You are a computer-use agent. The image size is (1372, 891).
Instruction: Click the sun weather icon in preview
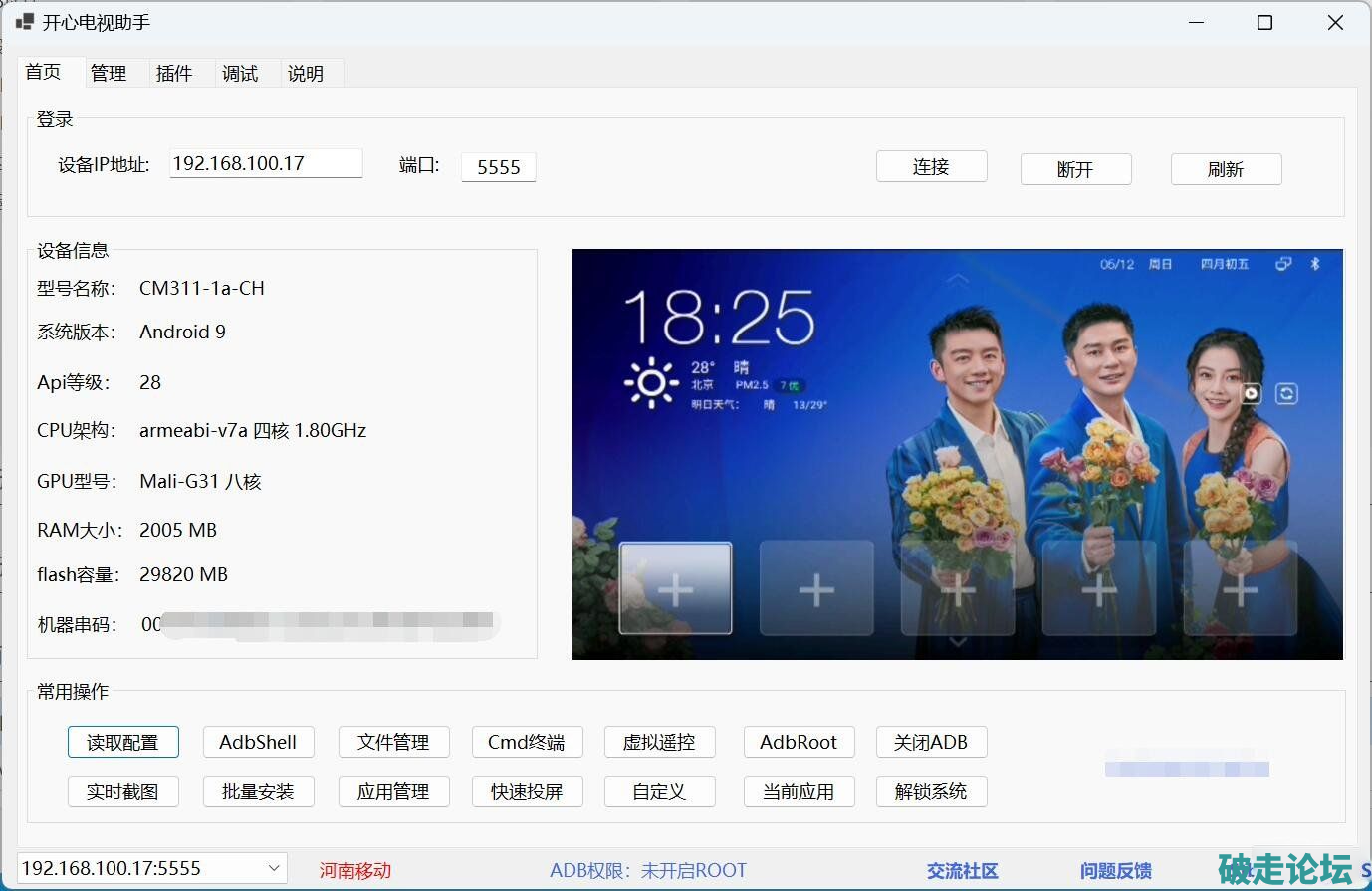coord(651,382)
